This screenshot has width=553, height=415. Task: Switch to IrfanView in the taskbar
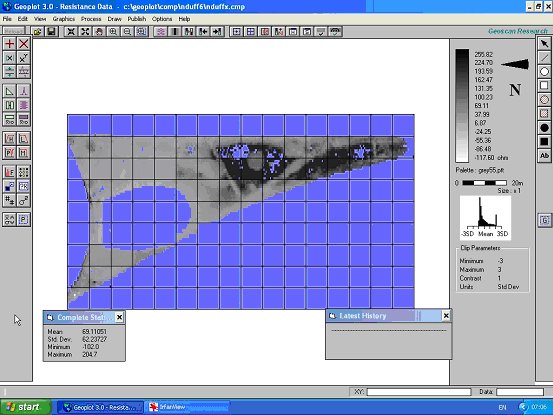click(186, 407)
